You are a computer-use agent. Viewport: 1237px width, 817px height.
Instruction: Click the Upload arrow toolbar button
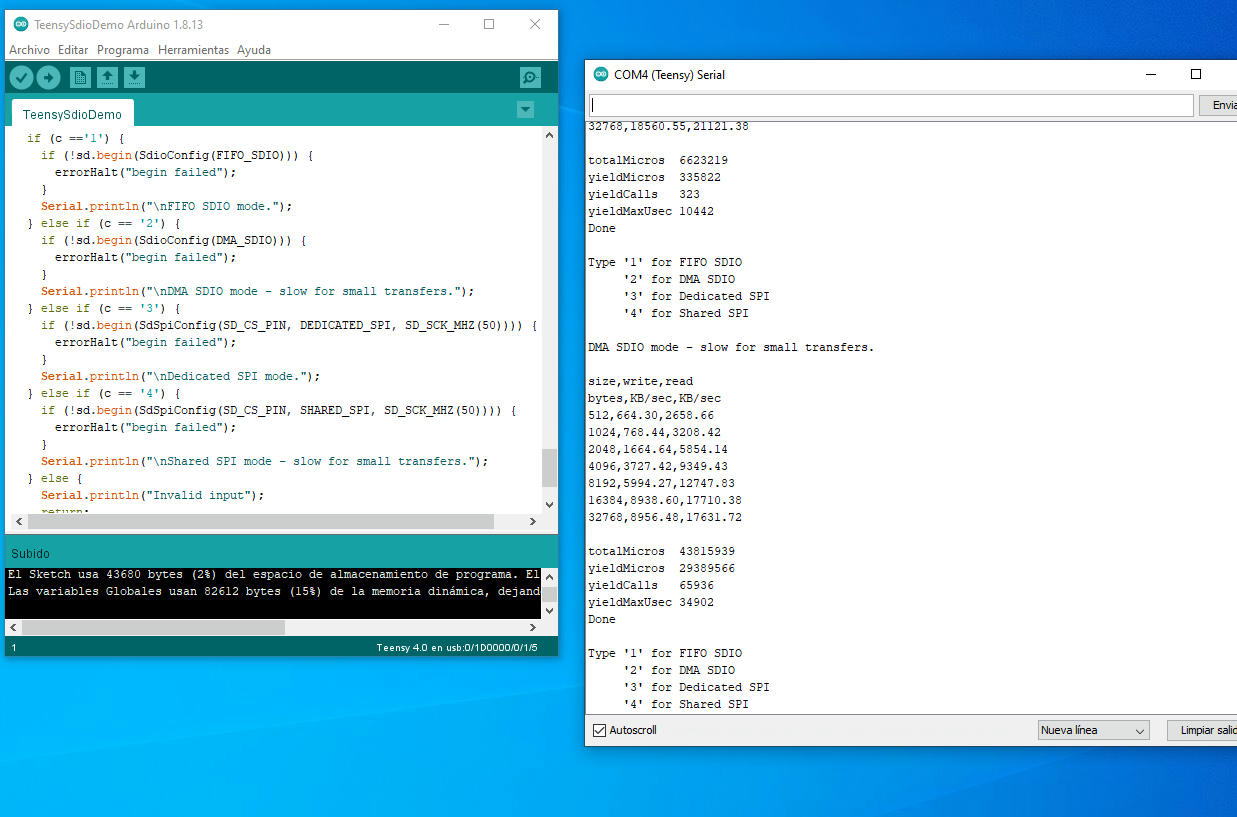(x=48, y=78)
